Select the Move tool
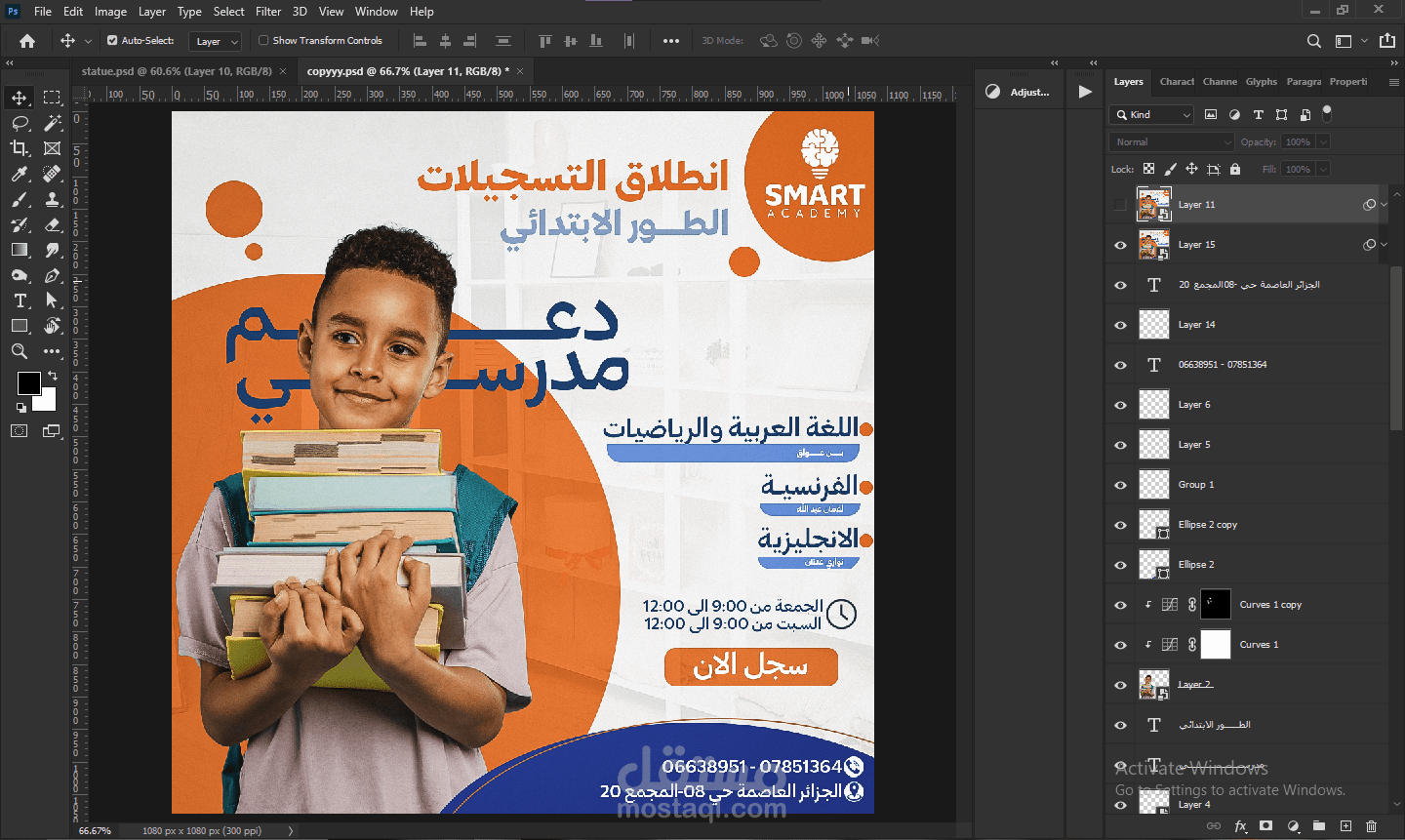Image resolution: width=1405 pixels, height=840 pixels. pos(20,98)
